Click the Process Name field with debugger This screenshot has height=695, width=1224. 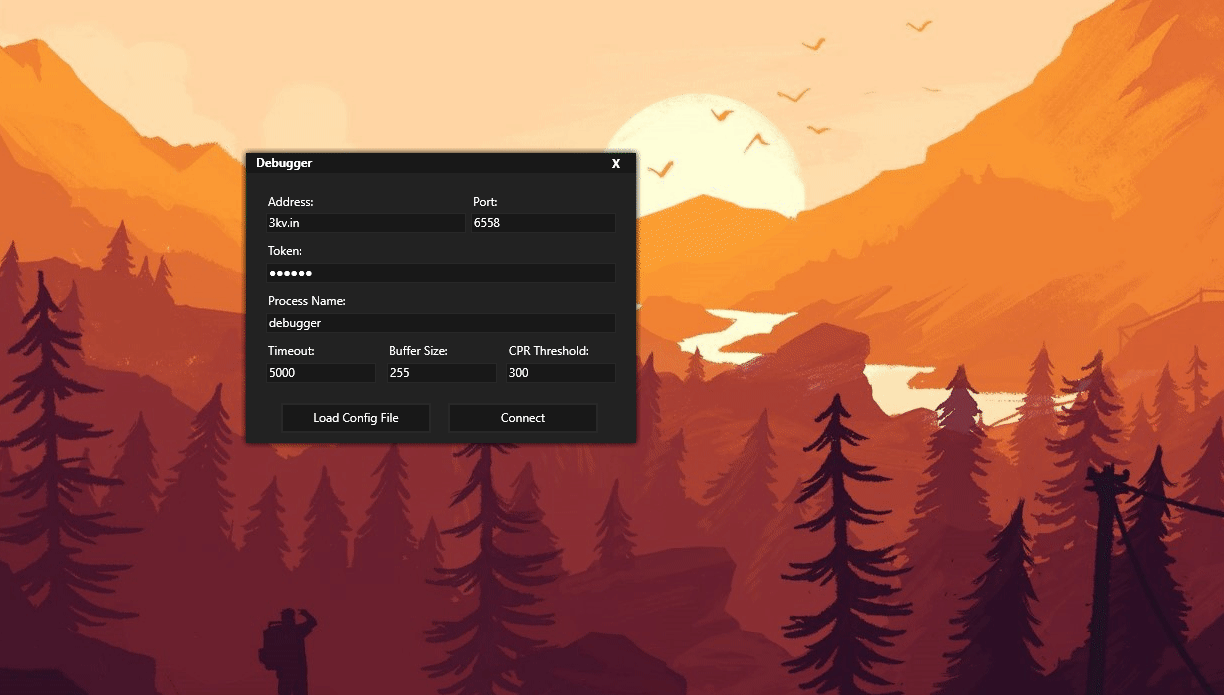441,323
